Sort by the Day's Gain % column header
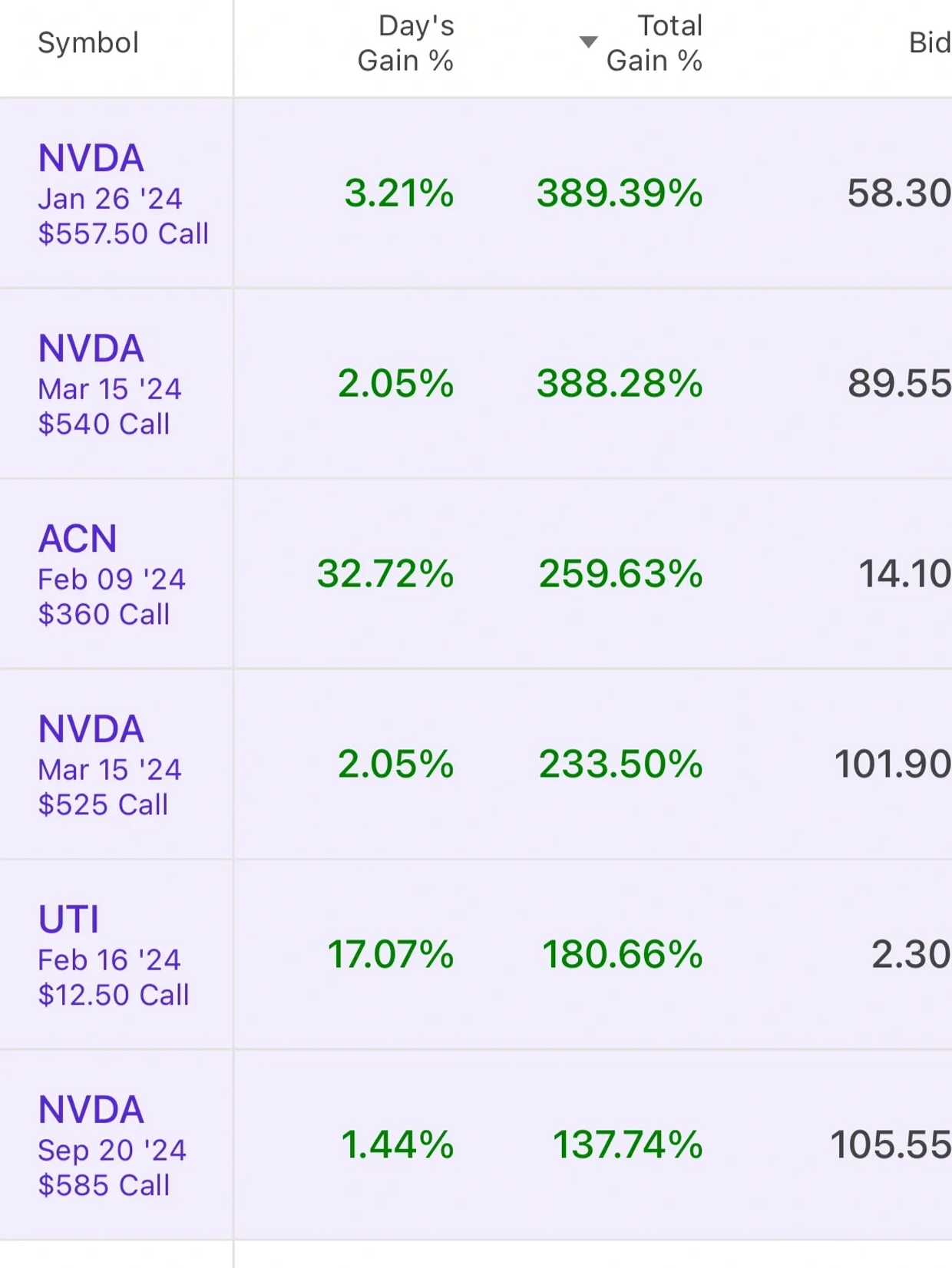The image size is (952, 1268). pos(406,43)
